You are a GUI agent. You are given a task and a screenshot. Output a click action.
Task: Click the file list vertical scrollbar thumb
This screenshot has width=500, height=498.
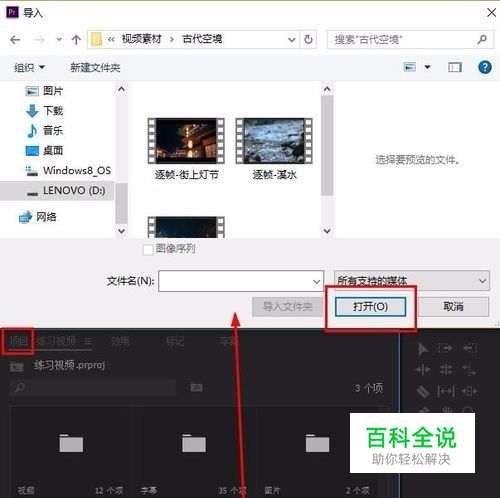(x=327, y=146)
